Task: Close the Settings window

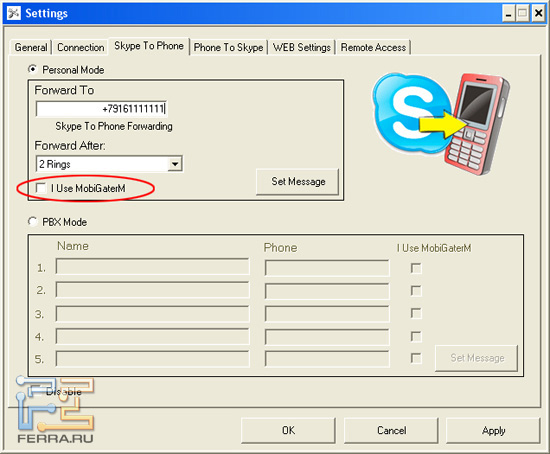Action: click(x=538, y=13)
